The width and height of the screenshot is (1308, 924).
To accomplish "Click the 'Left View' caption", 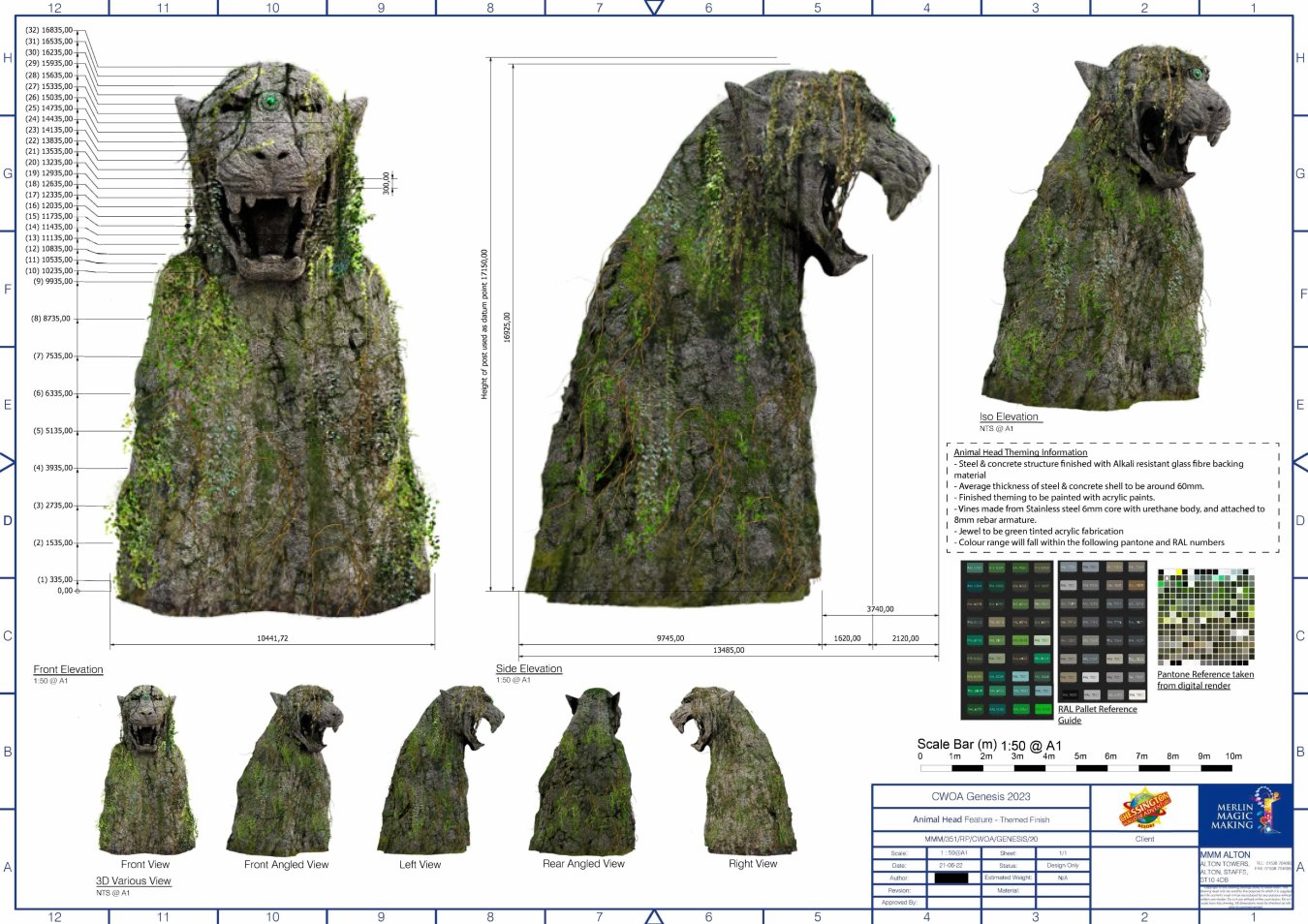I will [420, 864].
